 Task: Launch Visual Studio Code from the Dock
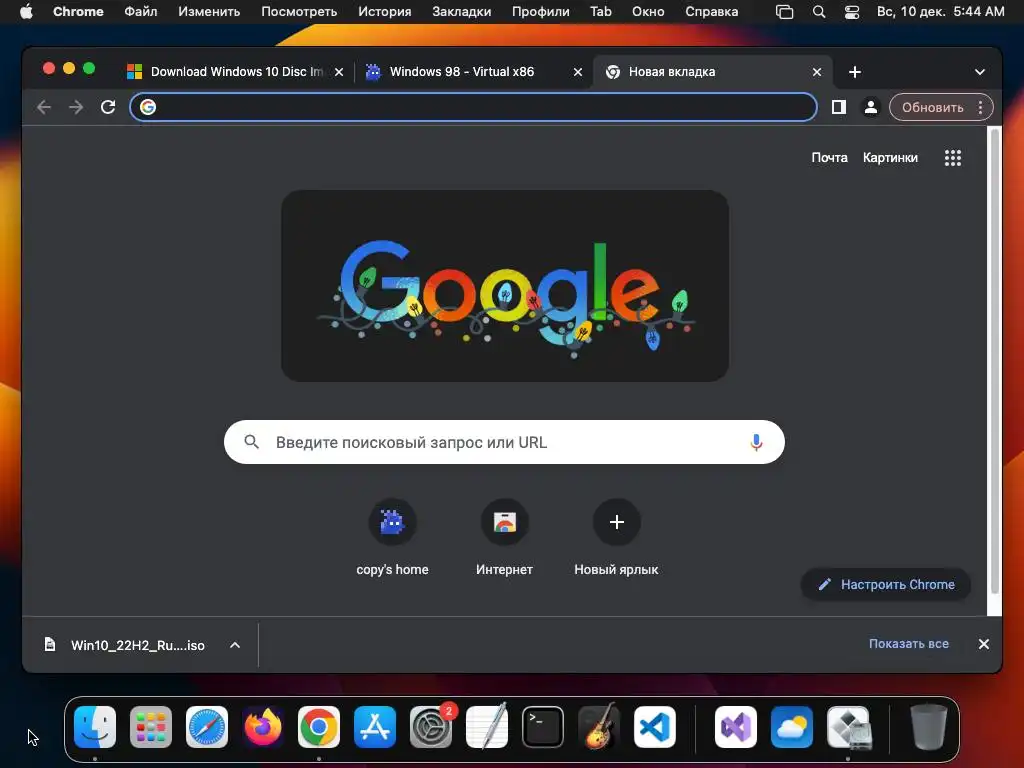click(655, 727)
